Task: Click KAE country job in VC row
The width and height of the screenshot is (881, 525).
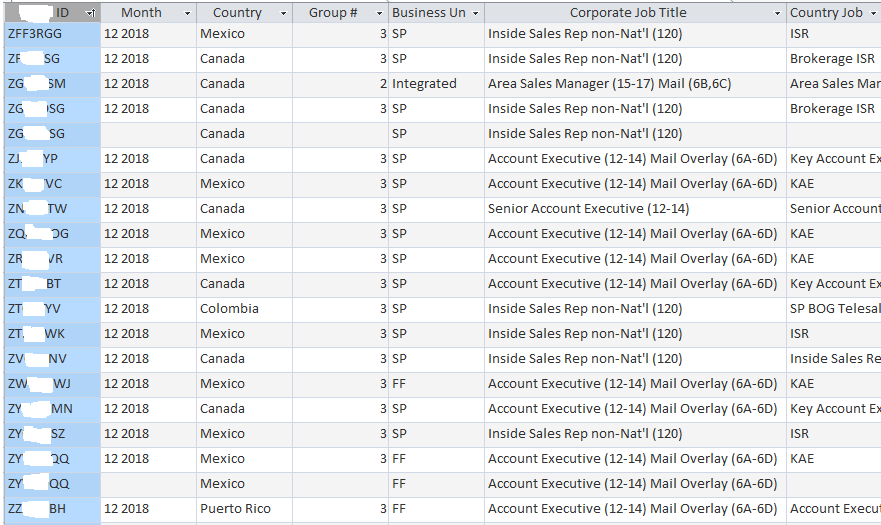Action: point(834,184)
